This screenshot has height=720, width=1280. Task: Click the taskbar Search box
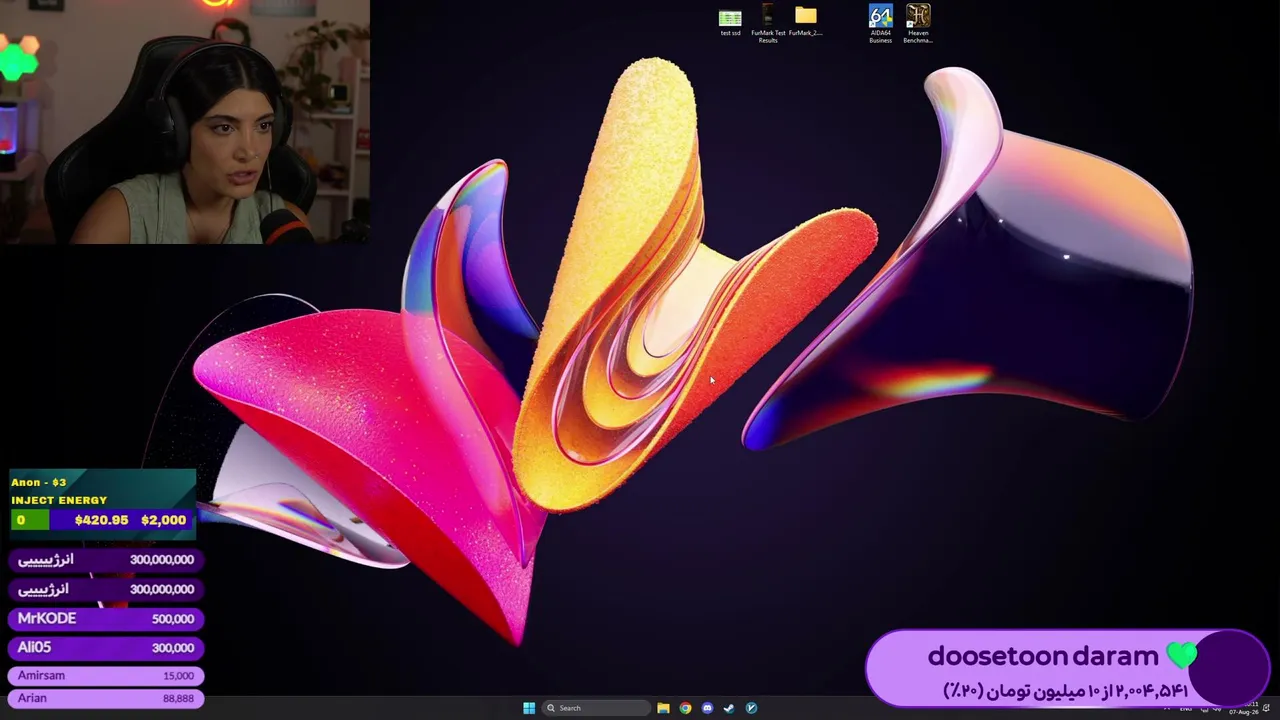(596, 708)
